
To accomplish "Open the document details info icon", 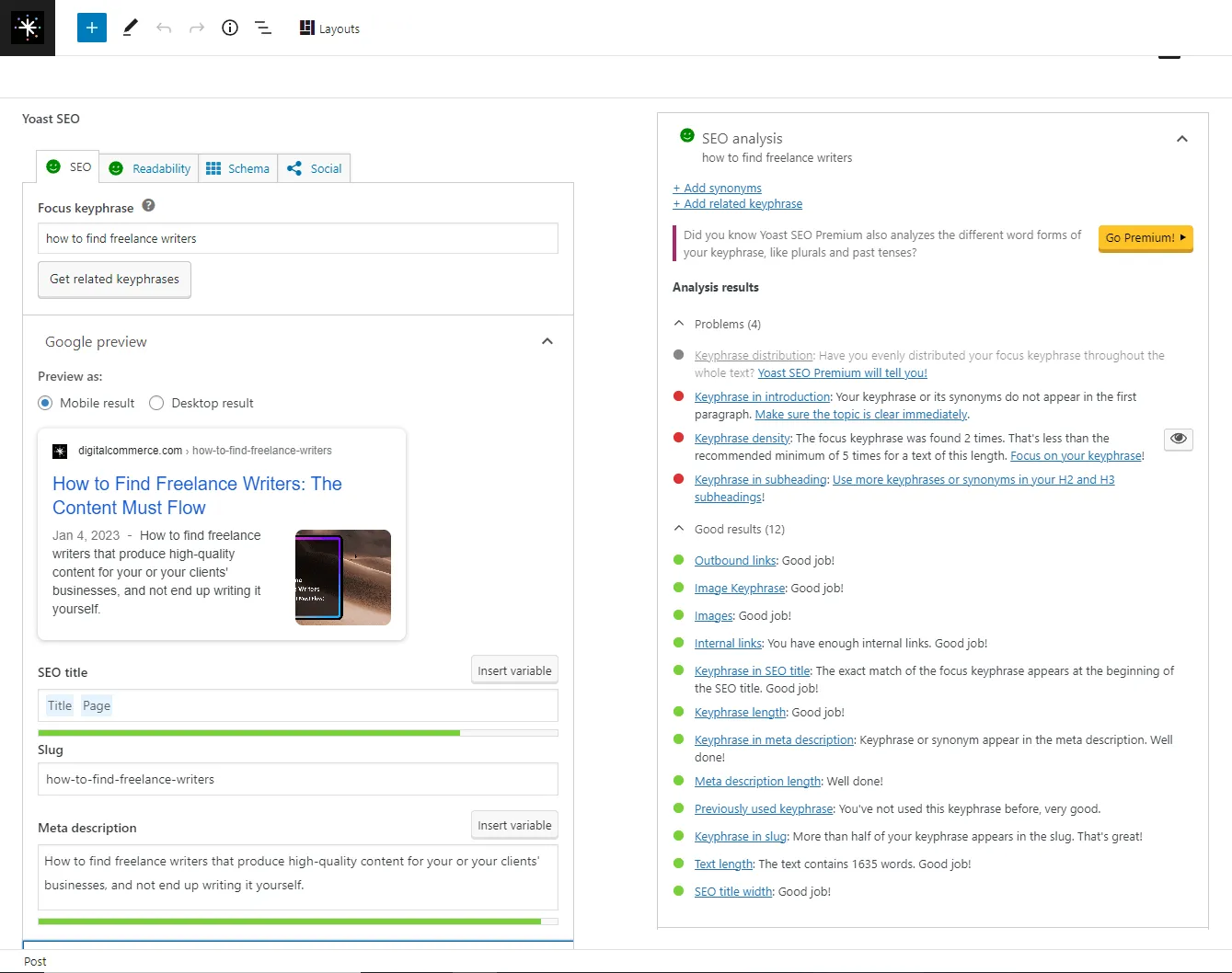I will click(x=229, y=28).
